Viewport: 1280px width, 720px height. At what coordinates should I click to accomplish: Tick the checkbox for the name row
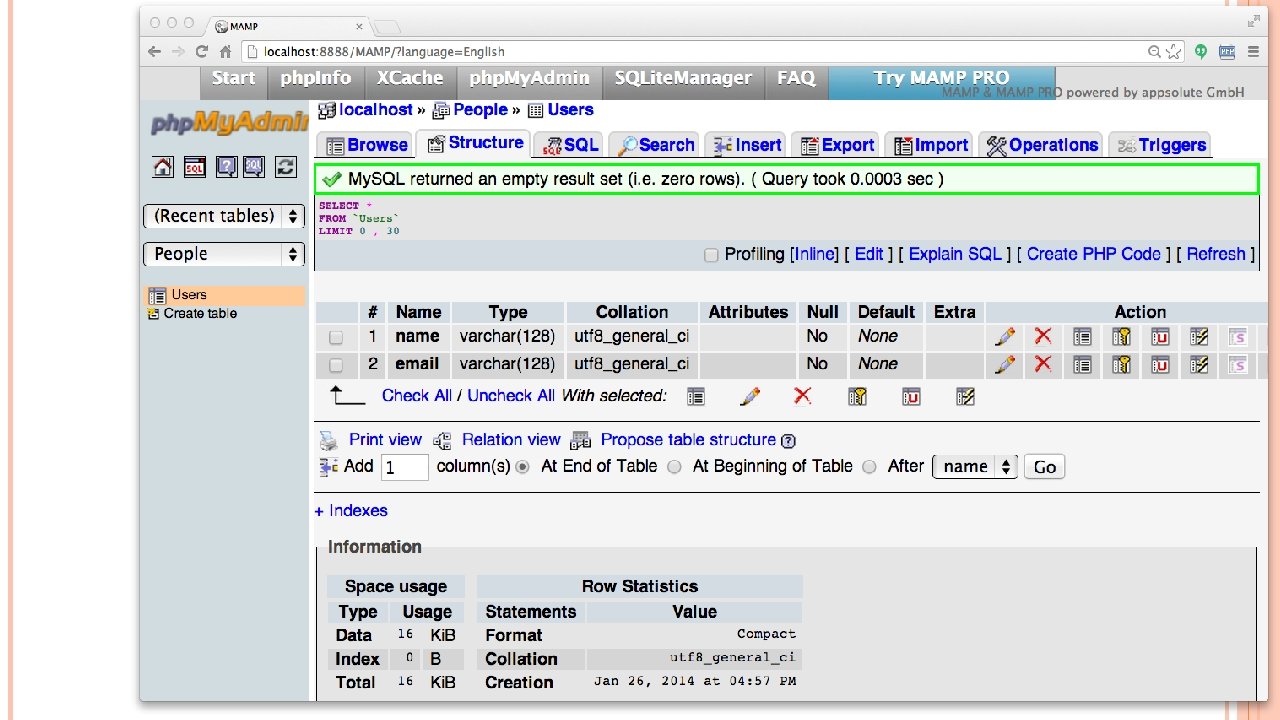336,337
